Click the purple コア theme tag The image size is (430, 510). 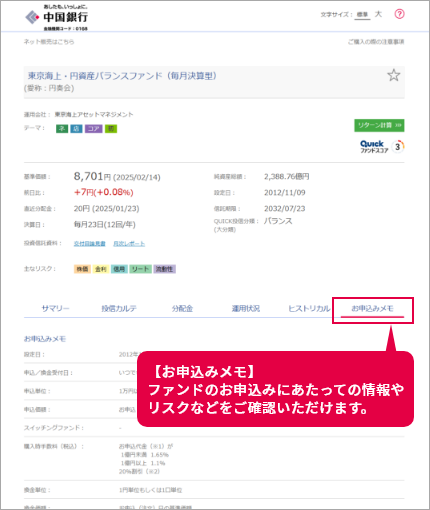pyautogui.click(x=93, y=129)
